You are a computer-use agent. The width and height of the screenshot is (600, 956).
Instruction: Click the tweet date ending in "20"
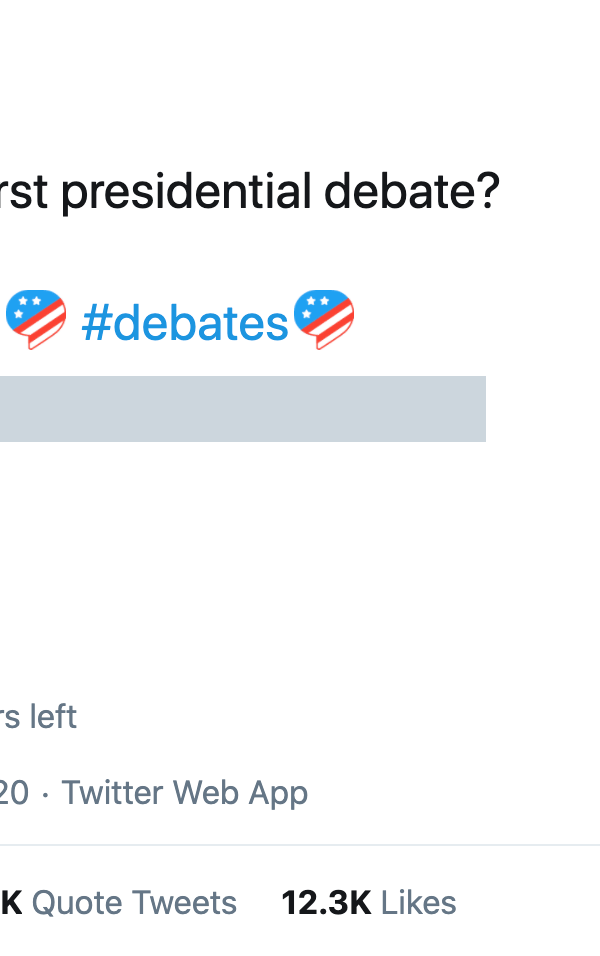click(14, 793)
